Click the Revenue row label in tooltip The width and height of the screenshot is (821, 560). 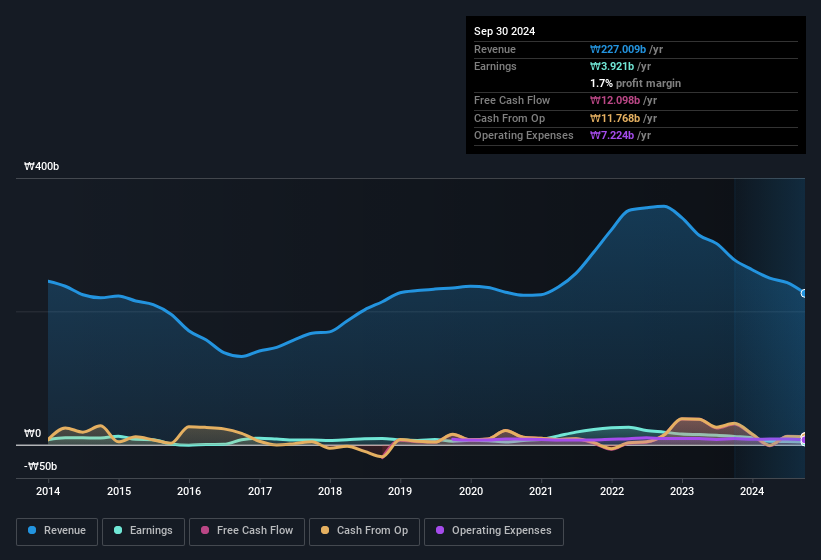(495, 49)
